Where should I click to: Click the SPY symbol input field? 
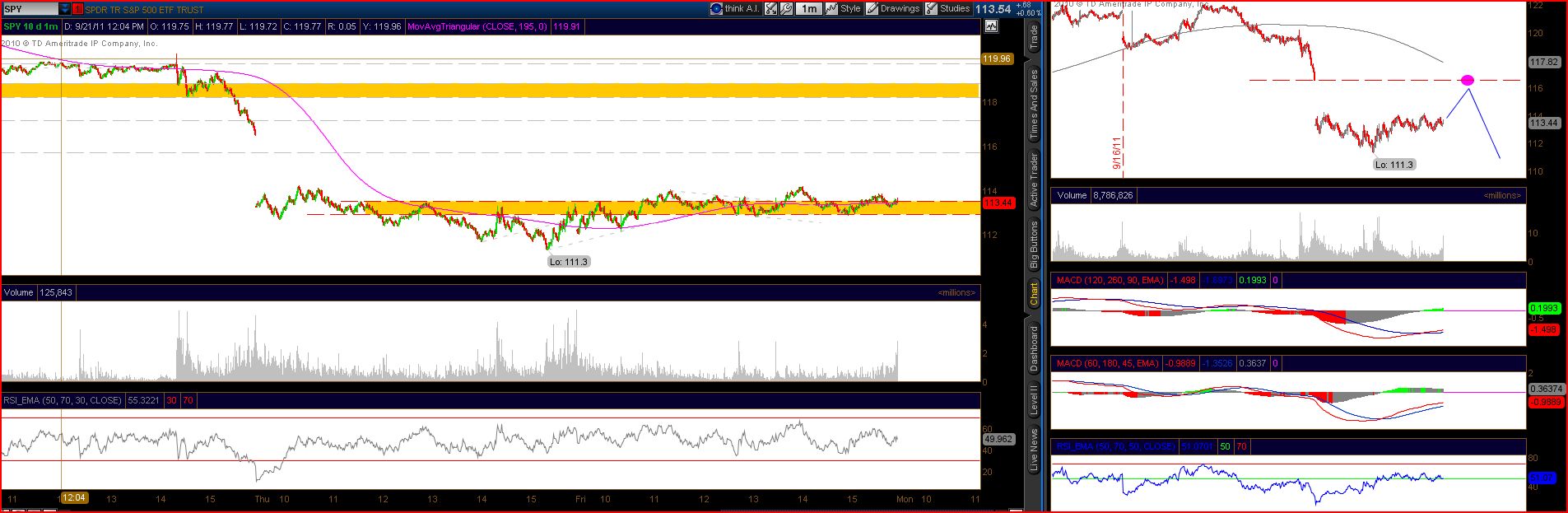[30, 9]
